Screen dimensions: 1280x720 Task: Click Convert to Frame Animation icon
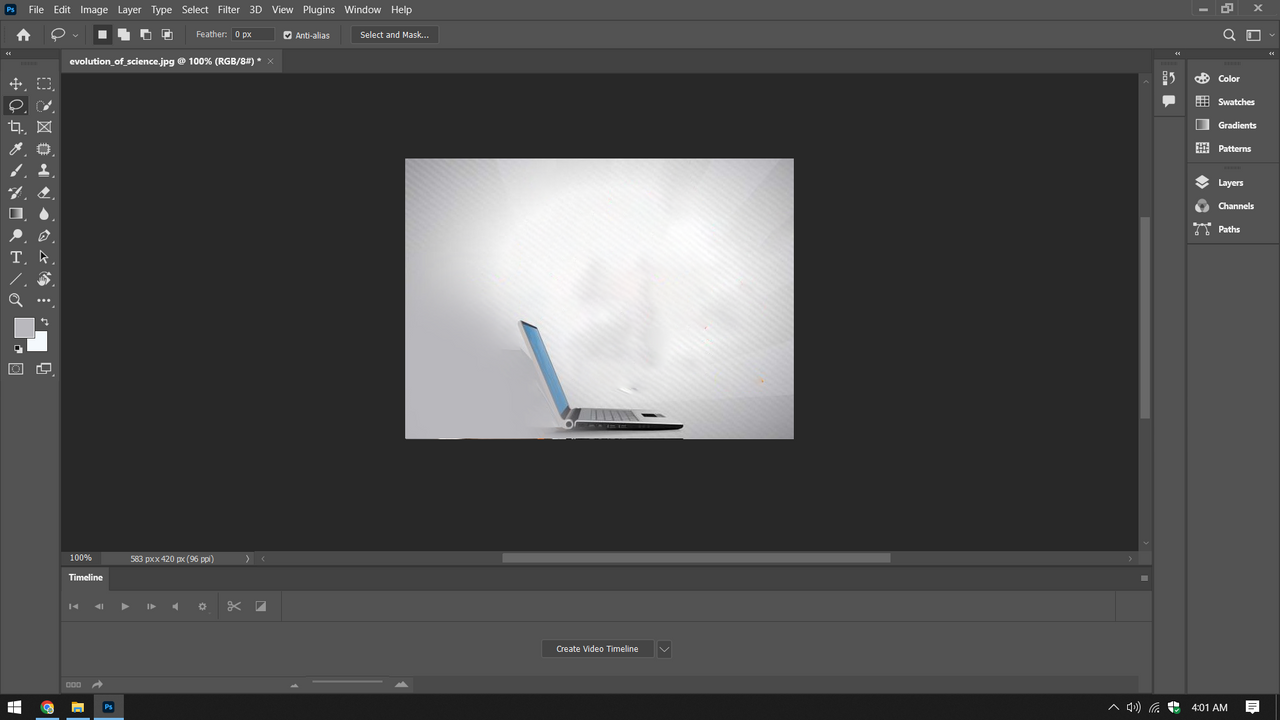pos(73,685)
